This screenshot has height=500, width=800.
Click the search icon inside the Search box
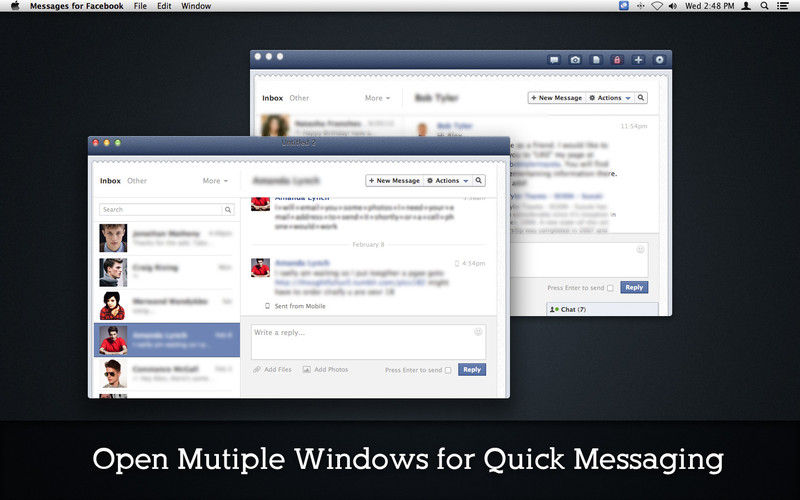[228, 210]
